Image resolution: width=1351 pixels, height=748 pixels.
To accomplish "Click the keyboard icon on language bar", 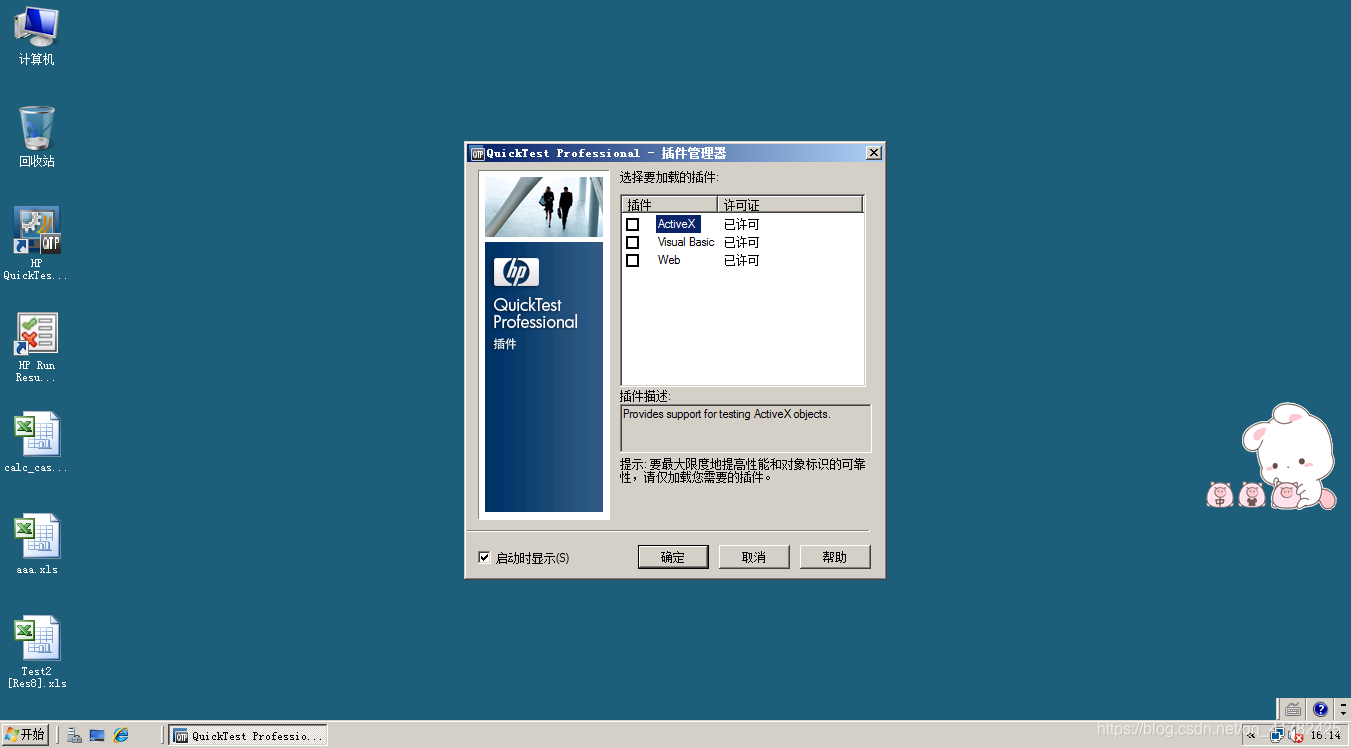I will 1293,709.
